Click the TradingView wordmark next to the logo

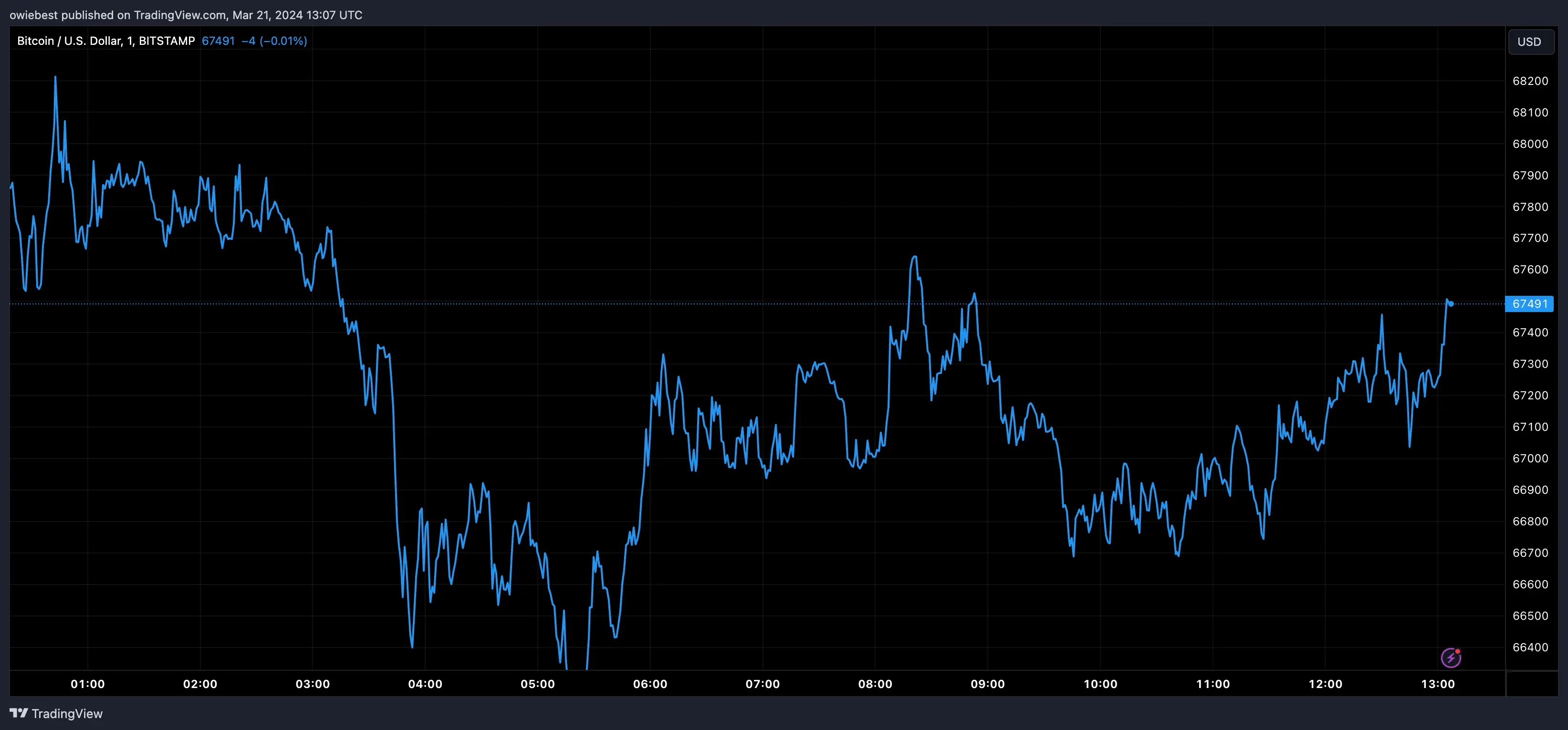(x=69, y=714)
